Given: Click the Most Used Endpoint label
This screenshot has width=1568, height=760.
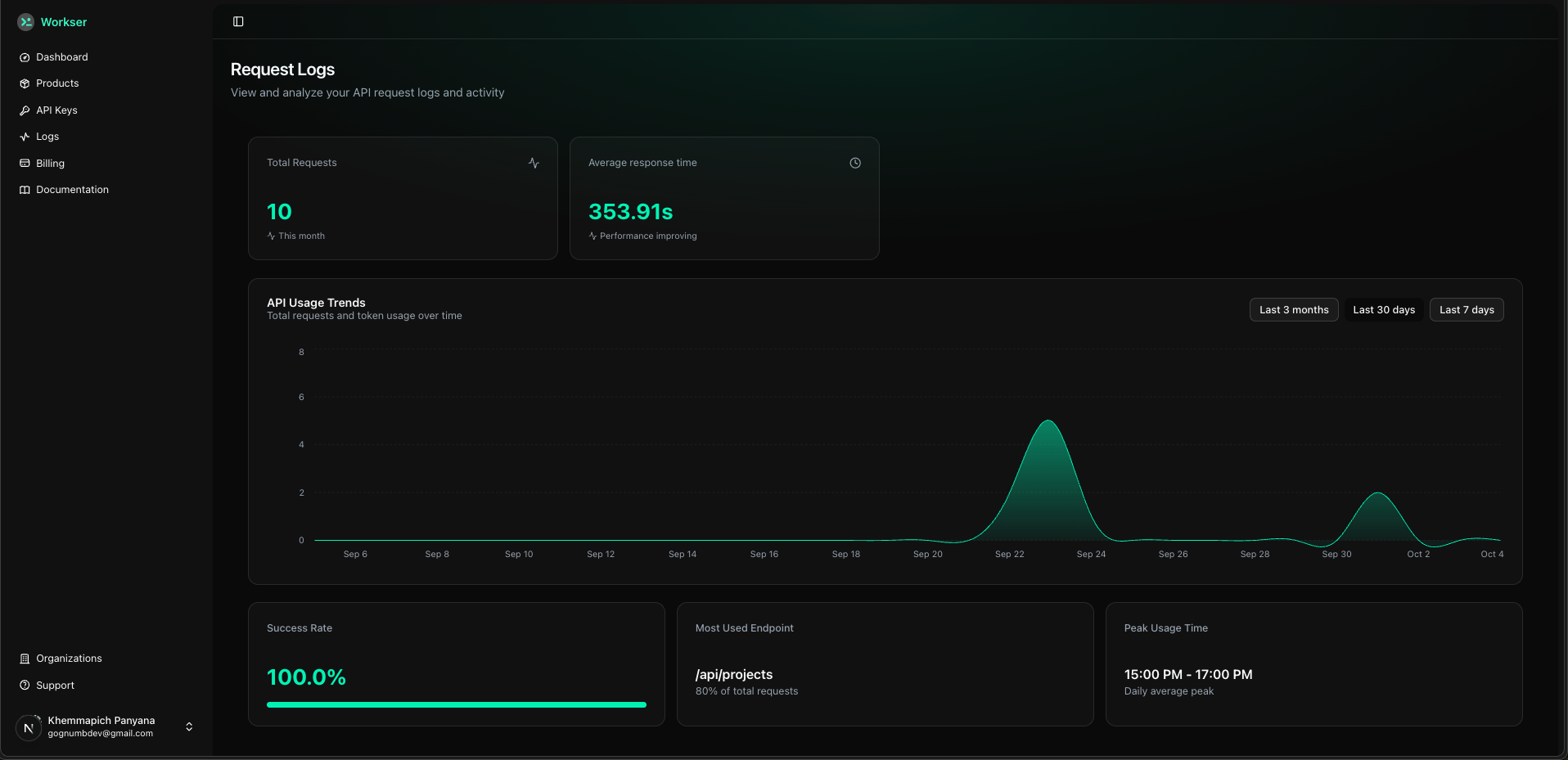Looking at the screenshot, I should pos(745,628).
